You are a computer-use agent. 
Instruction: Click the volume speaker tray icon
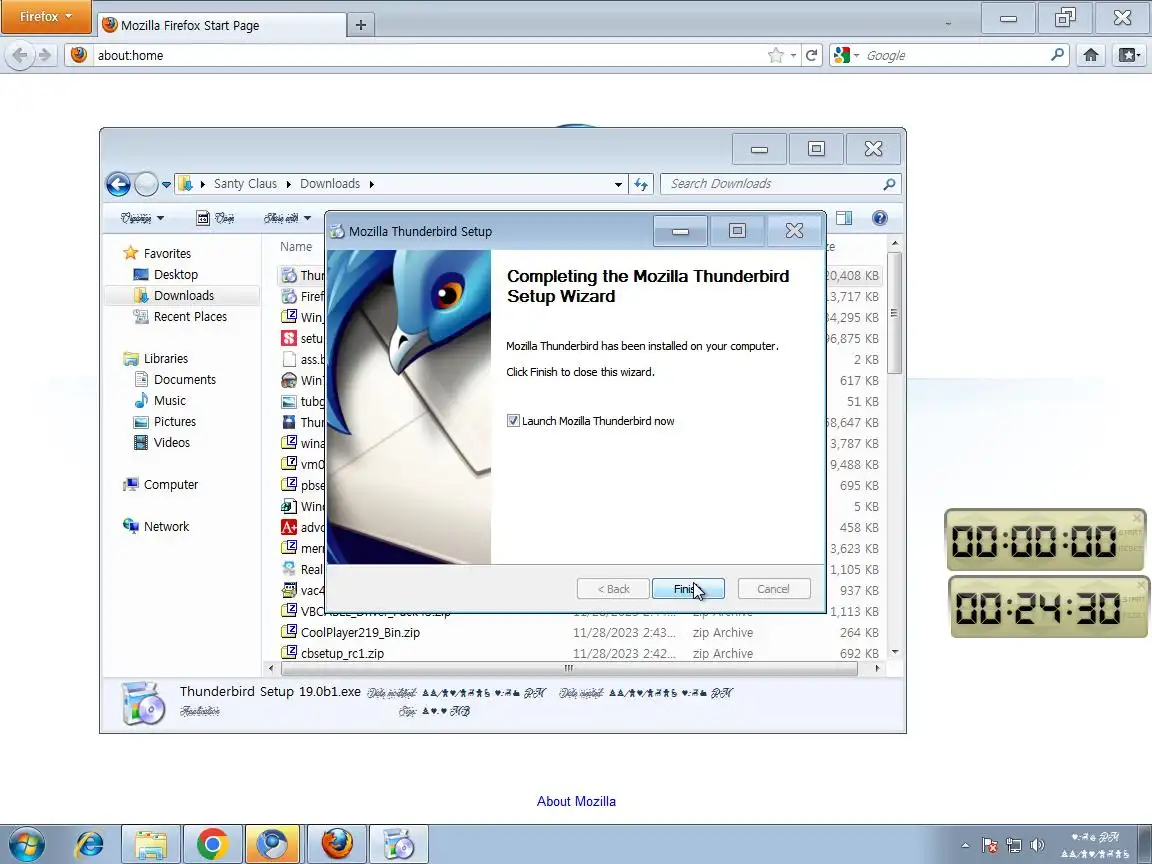pyautogui.click(x=1037, y=845)
